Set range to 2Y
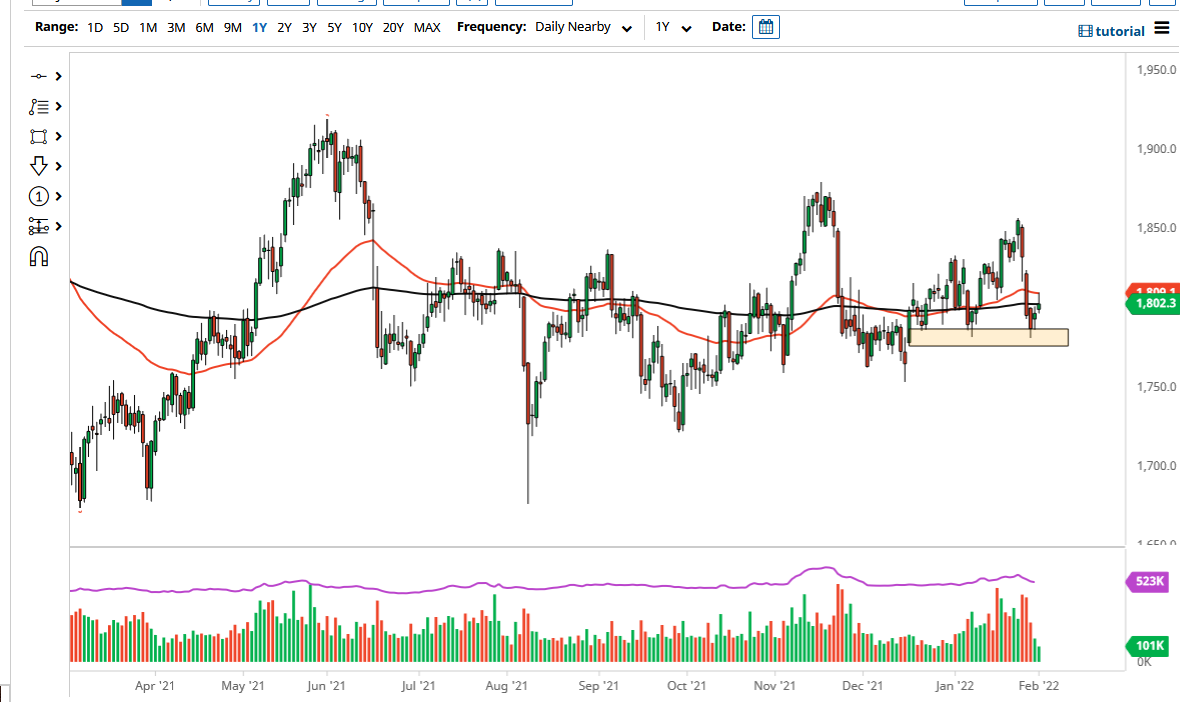This screenshot has height=702, width=1186. tap(284, 27)
